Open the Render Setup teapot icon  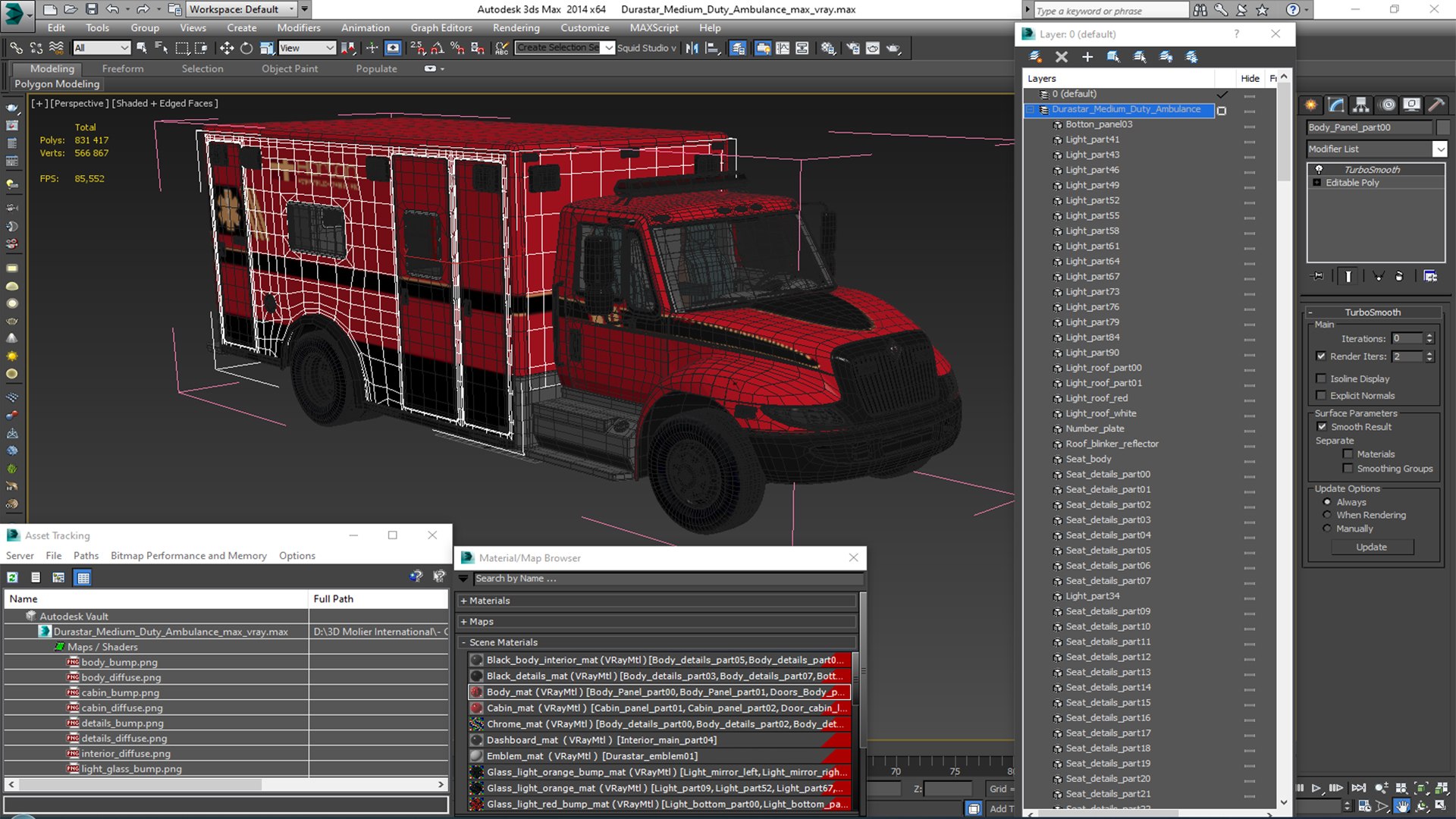click(x=853, y=48)
